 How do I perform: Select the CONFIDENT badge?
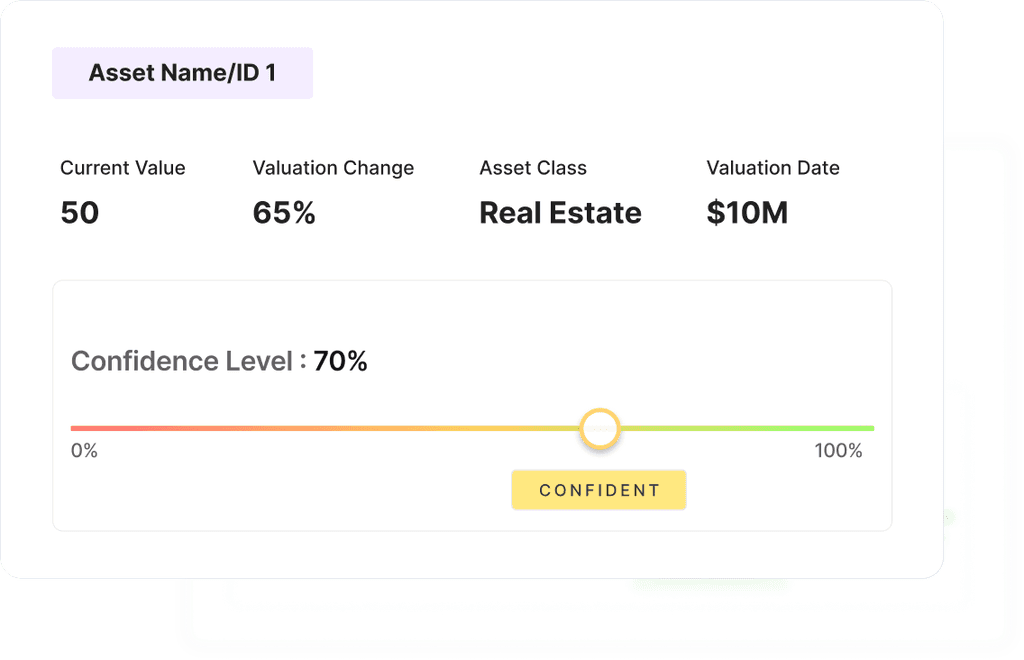click(598, 490)
